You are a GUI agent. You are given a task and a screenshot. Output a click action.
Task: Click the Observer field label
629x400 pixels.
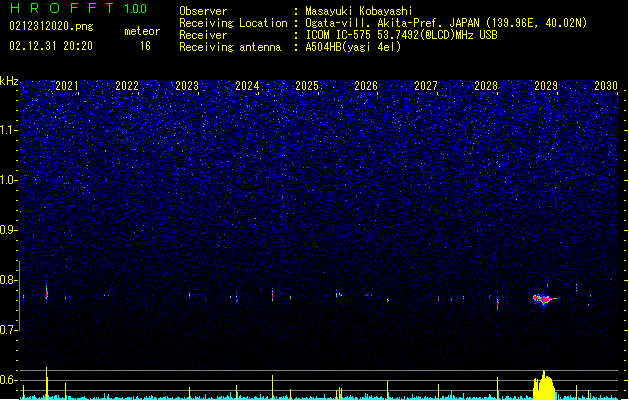tap(203, 11)
